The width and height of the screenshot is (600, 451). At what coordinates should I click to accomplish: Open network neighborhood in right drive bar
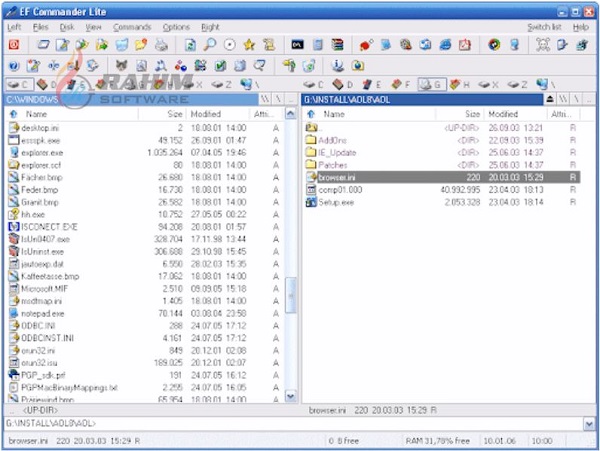545,85
